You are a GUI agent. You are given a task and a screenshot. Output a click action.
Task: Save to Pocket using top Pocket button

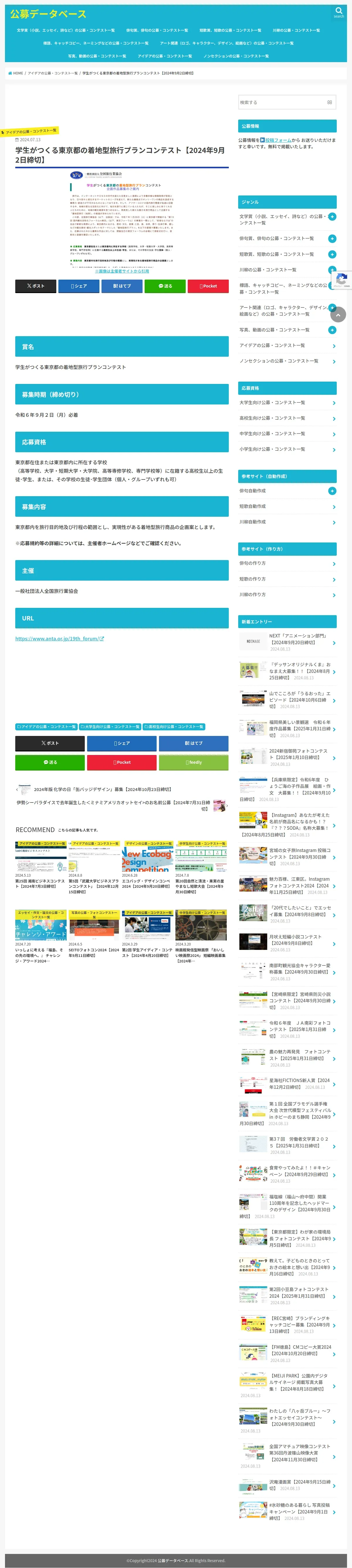coord(208,285)
